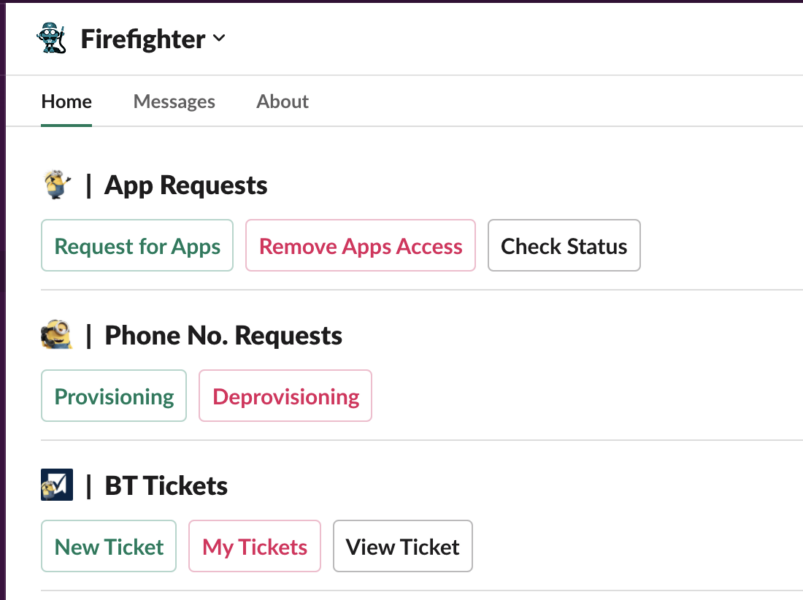Click the minion icon beside App Requests

[57, 185]
